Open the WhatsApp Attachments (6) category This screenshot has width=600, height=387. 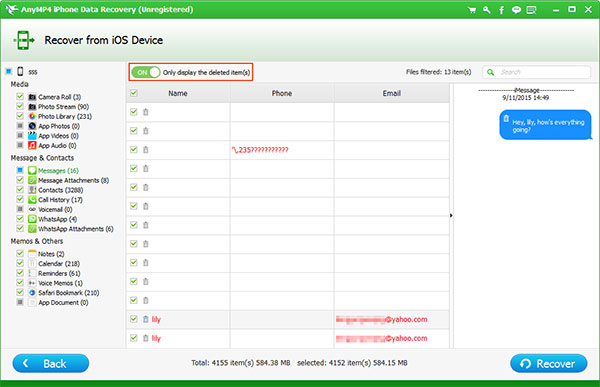click(x=76, y=229)
